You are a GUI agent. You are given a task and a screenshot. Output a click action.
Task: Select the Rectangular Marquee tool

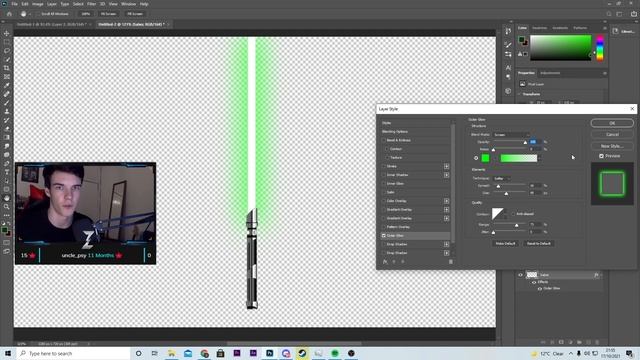pos(7,42)
